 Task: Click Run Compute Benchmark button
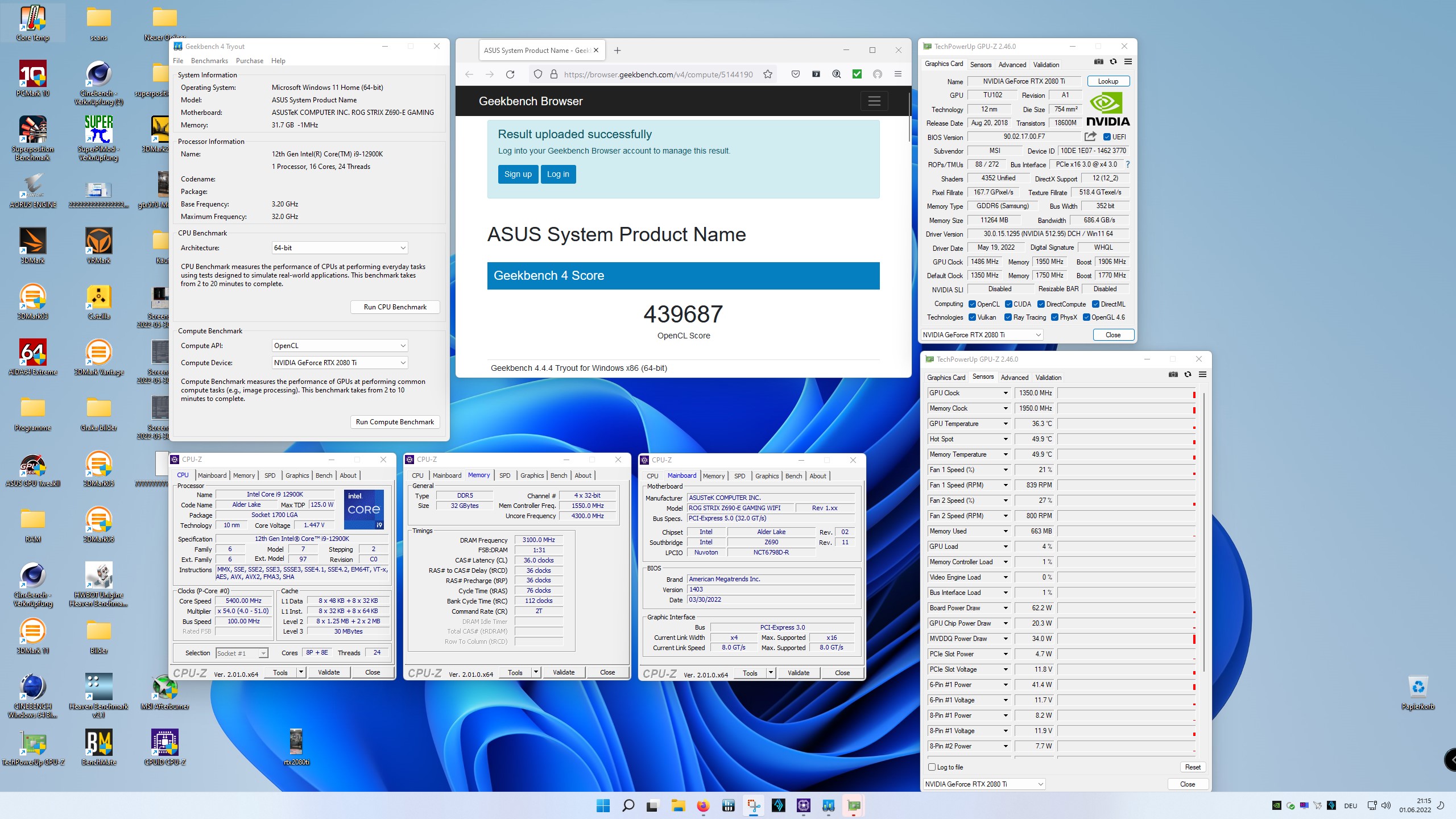click(x=395, y=422)
